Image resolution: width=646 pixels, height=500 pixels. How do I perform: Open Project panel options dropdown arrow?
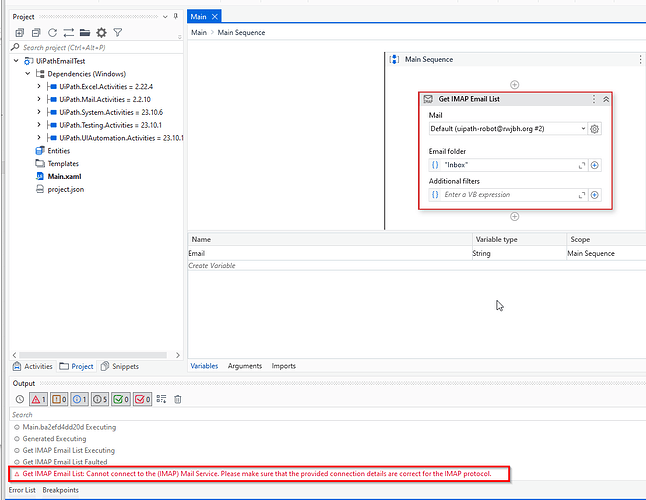pos(165,17)
